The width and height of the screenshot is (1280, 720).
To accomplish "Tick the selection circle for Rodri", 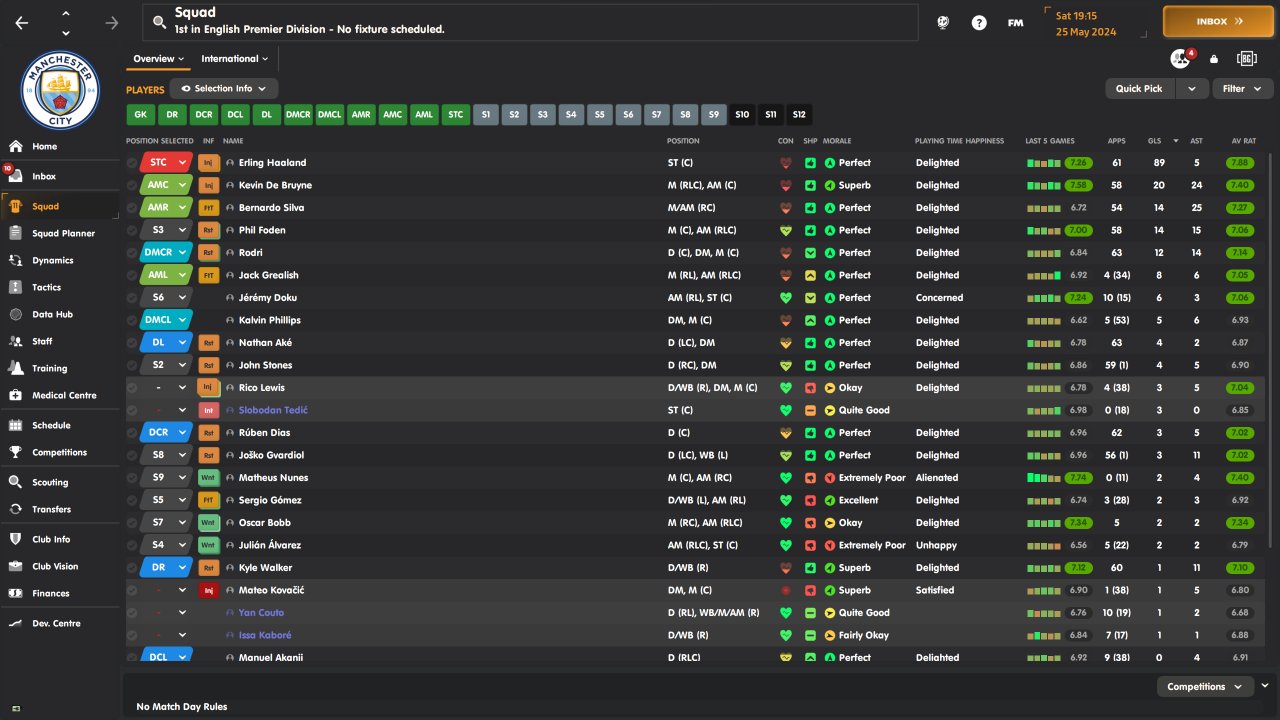I will (x=132, y=252).
